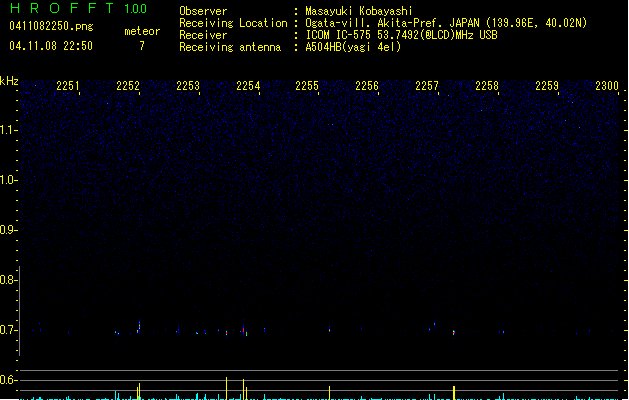The height and width of the screenshot is (400, 629).
Task: Click the 2252 time axis marker
Action: (x=128, y=86)
